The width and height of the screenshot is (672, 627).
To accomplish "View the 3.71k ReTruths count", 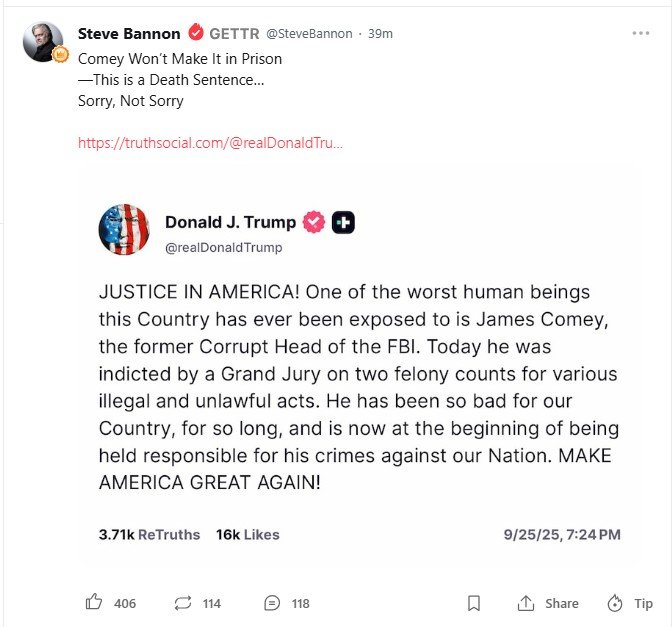I will click(149, 534).
